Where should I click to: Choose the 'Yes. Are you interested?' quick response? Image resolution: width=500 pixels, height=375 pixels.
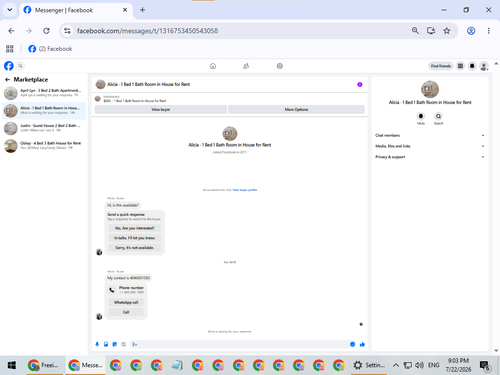click(135, 228)
